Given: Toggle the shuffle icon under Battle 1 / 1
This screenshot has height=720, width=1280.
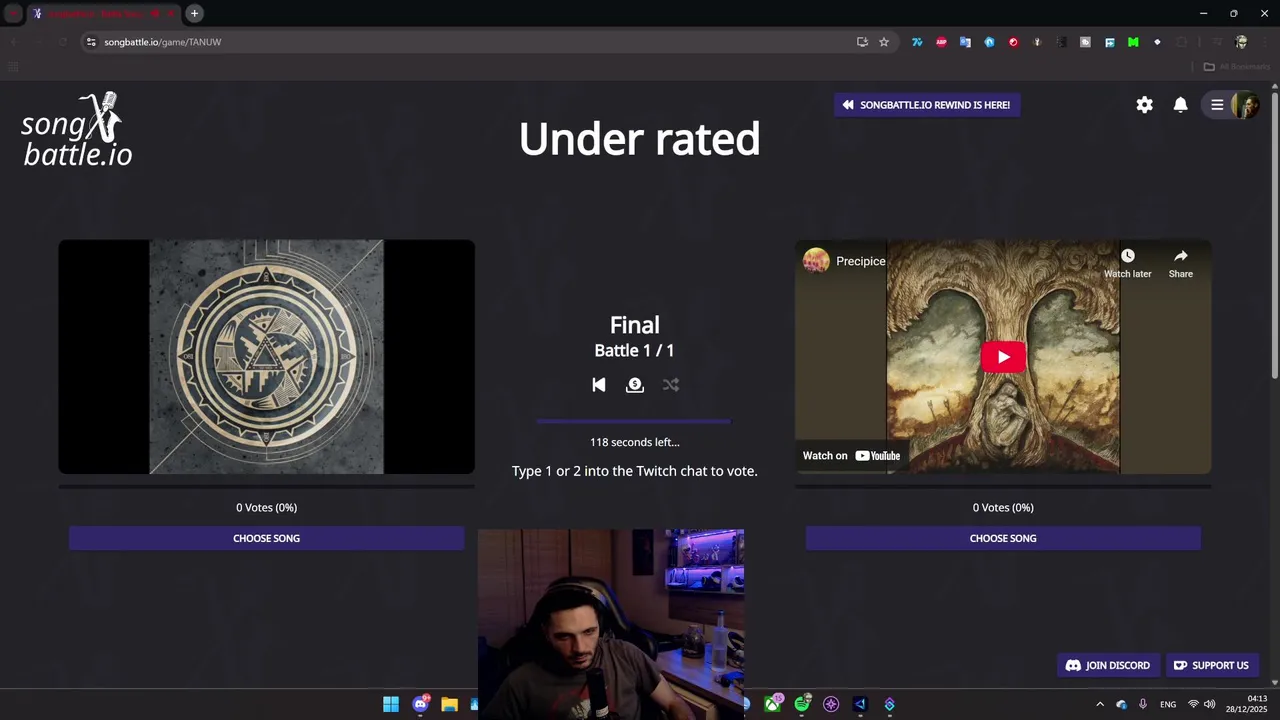Looking at the screenshot, I should point(671,385).
